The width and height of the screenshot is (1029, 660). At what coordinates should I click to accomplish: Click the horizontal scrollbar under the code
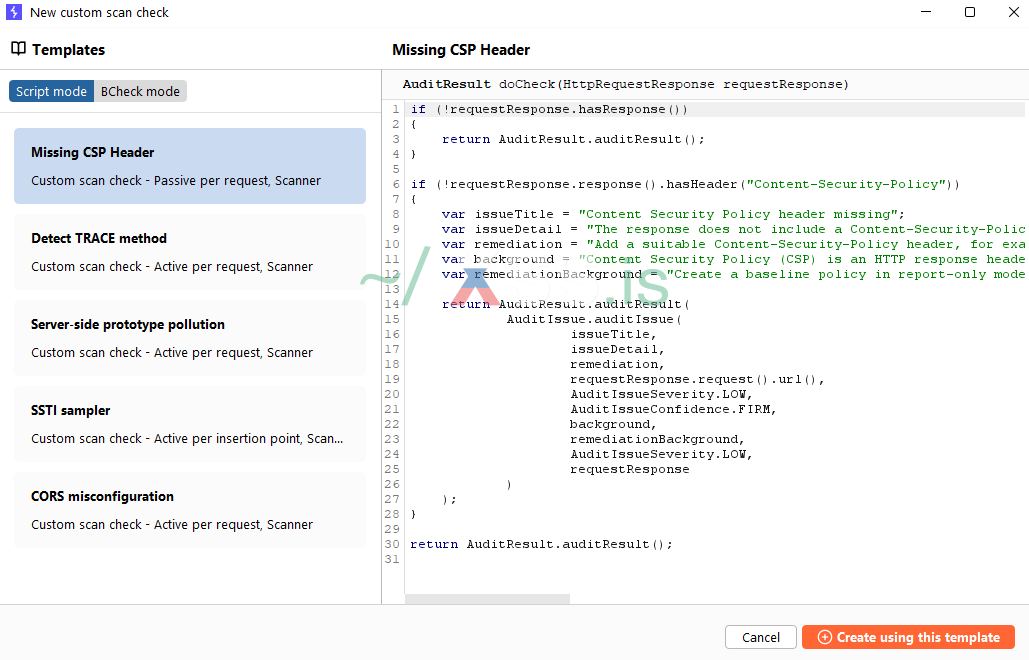(x=488, y=599)
